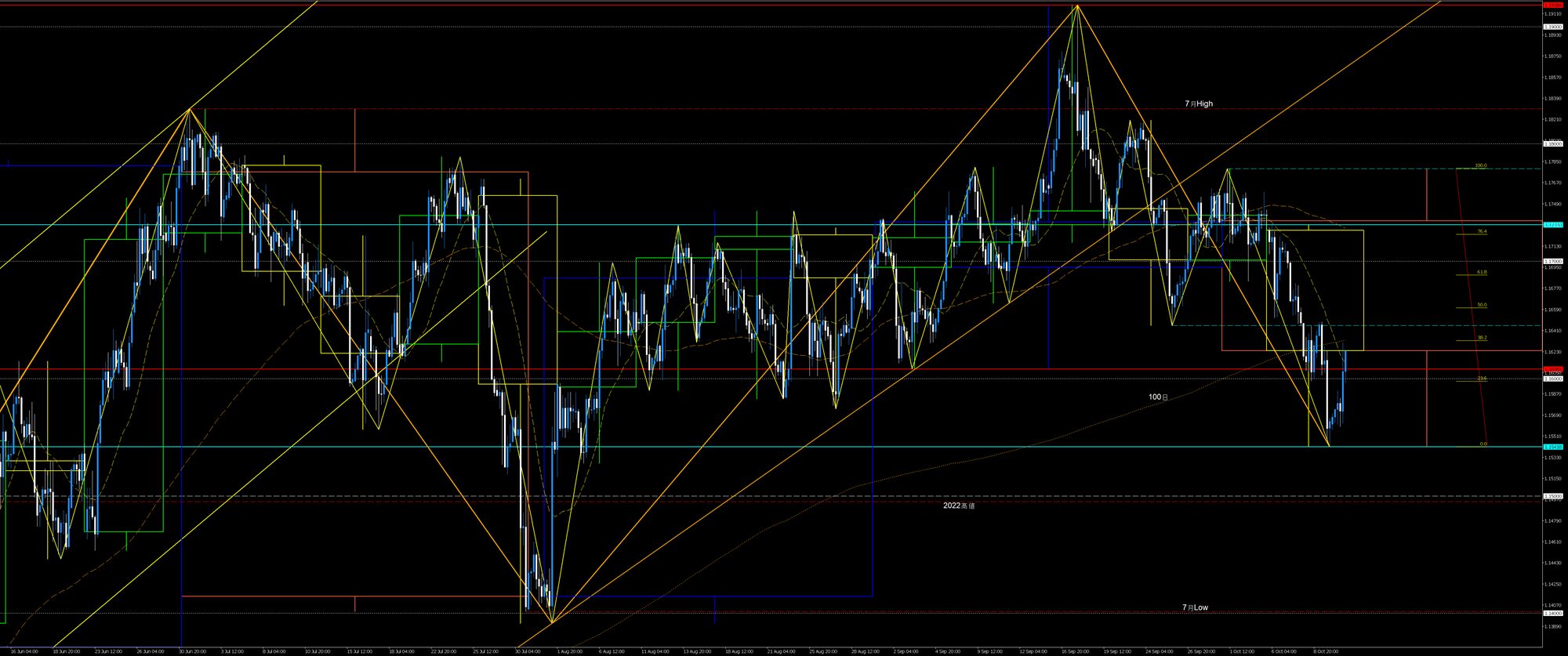The height and width of the screenshot is (656, 1568).
Task: Select the 8 Oct 20:00 time label
Action: (1326, 651)
